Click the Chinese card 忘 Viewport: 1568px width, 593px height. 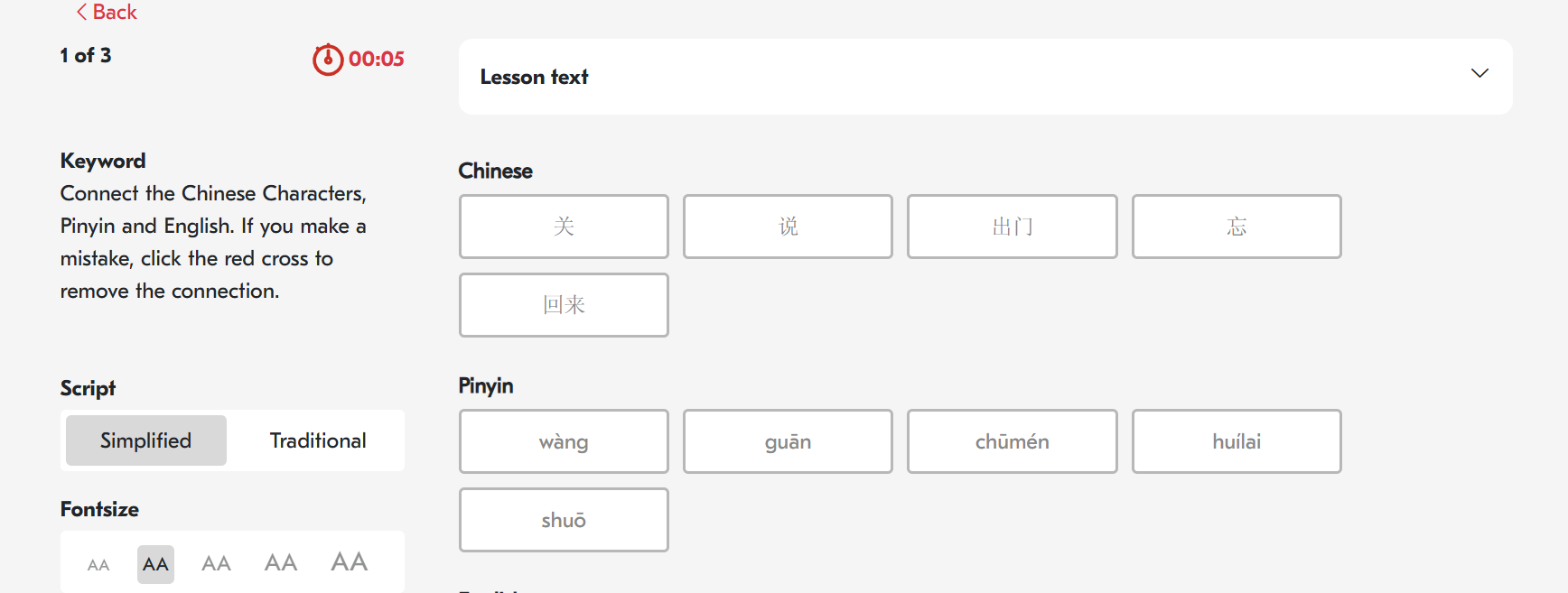coord(1237,227)
